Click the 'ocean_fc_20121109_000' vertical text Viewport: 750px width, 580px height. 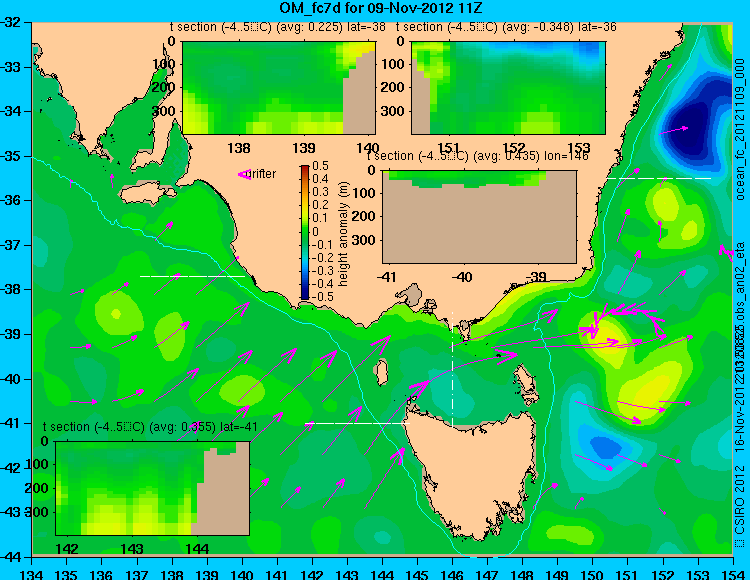click(740, 129)
